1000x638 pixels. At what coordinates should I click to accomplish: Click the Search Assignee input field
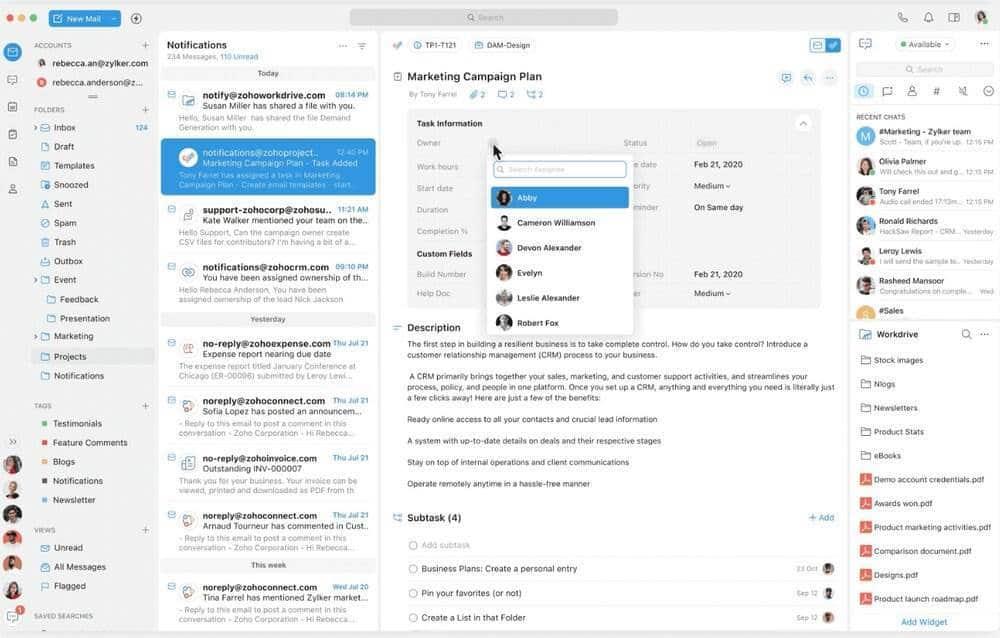point(560,169)
